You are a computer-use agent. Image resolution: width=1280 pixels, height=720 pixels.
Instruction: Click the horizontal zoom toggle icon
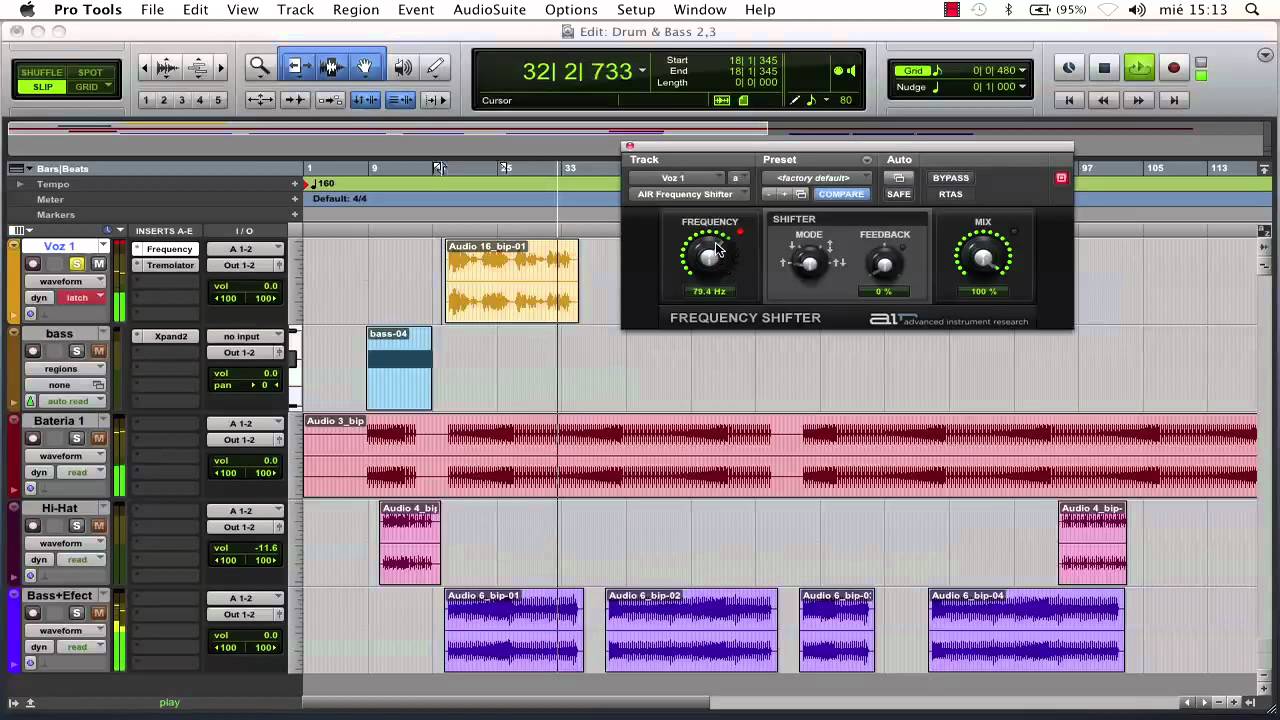260,100
